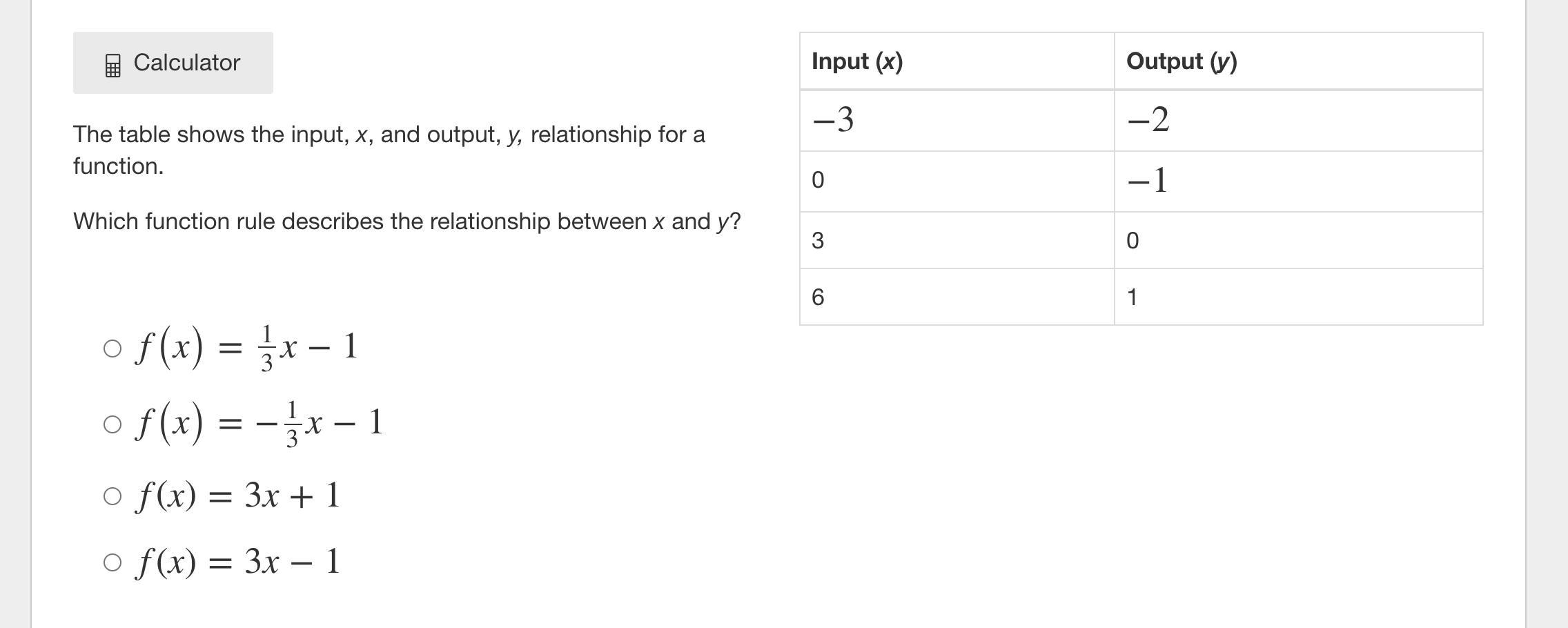Choose radio for f(x) = −1/3 x − 1
Viewport: 1568px width, 628px height.
pos(112,424)
